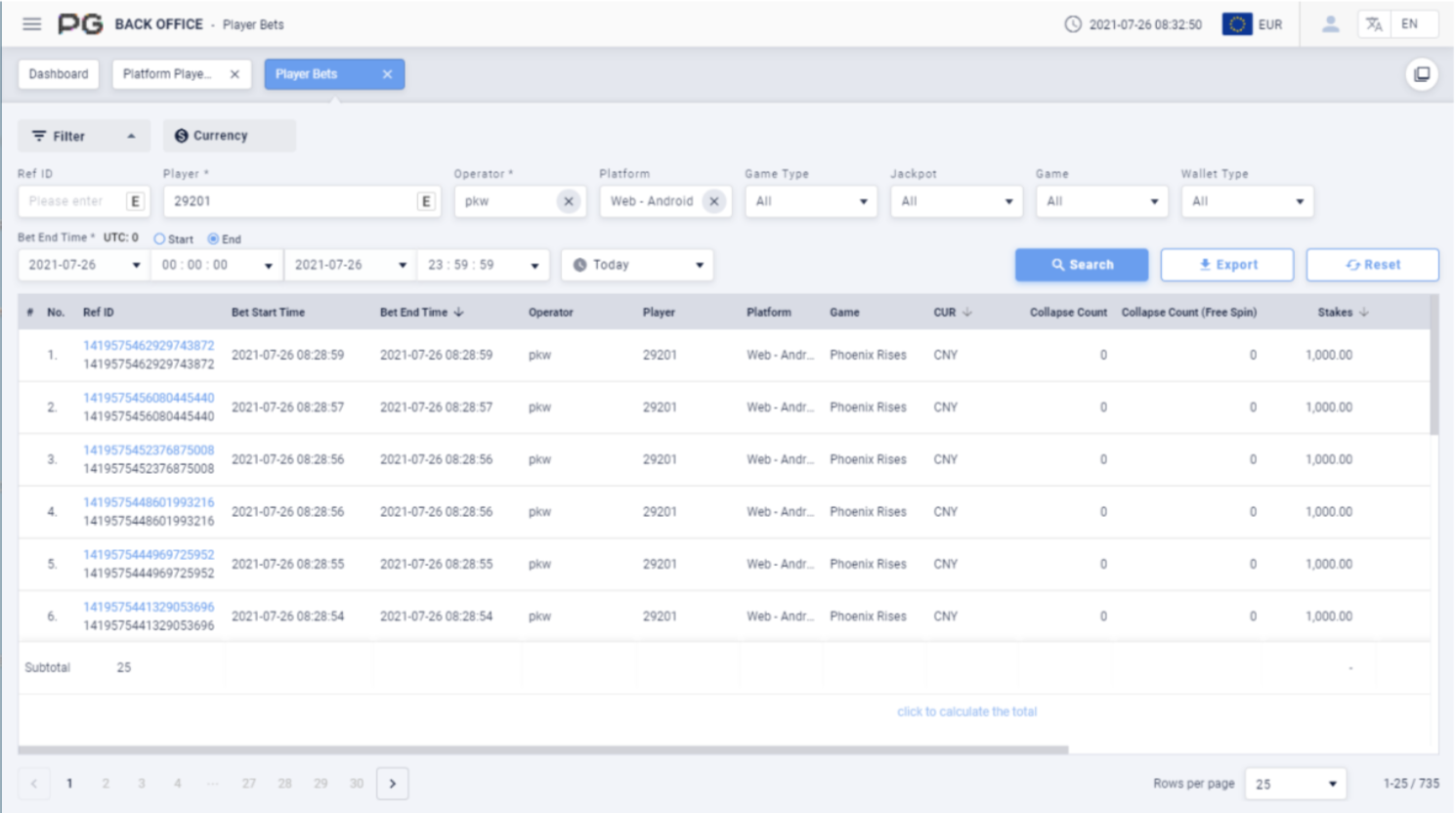The height and width of the screenshot is (813, 1456).
Task: Go to next page of results
Action: point(393,784)
